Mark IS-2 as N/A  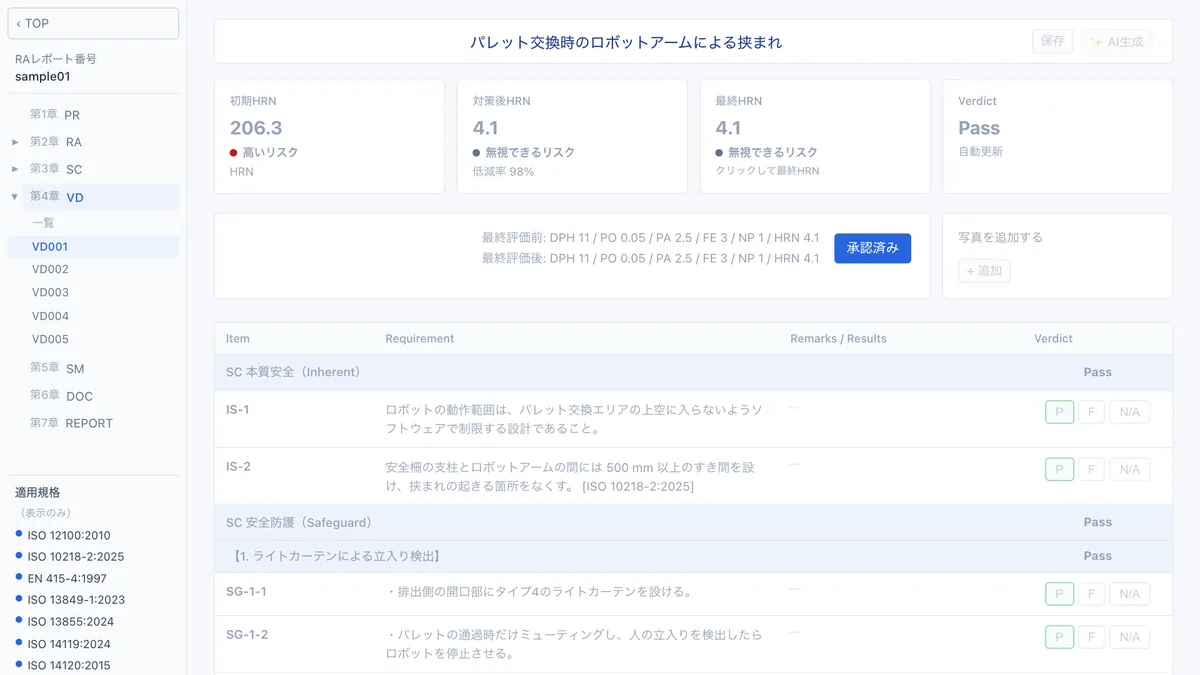click(x=1129, y=469)
